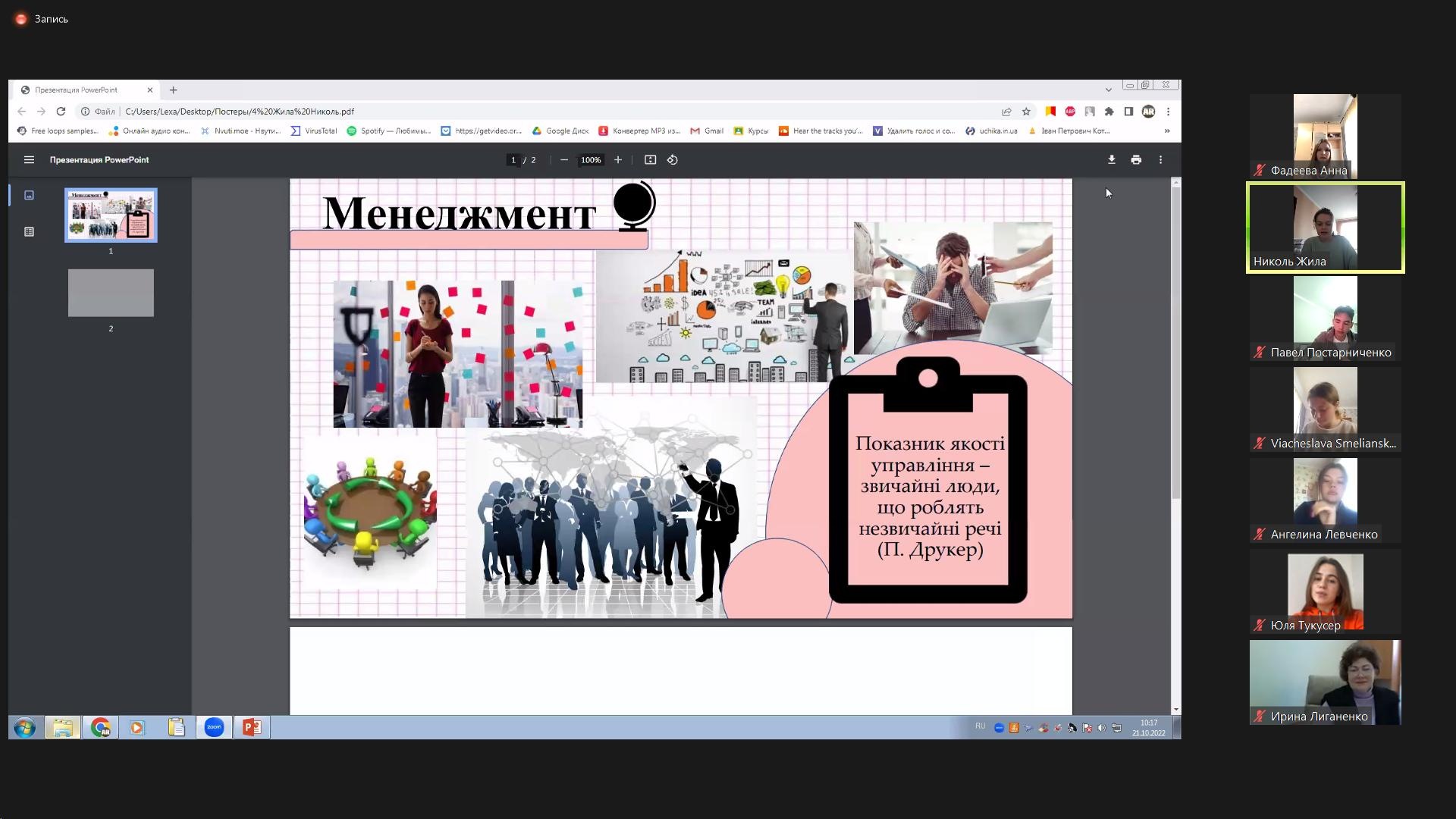Open Zoom from the Windows taskbar
The image size is (1456, 819).
pos(214,728)
